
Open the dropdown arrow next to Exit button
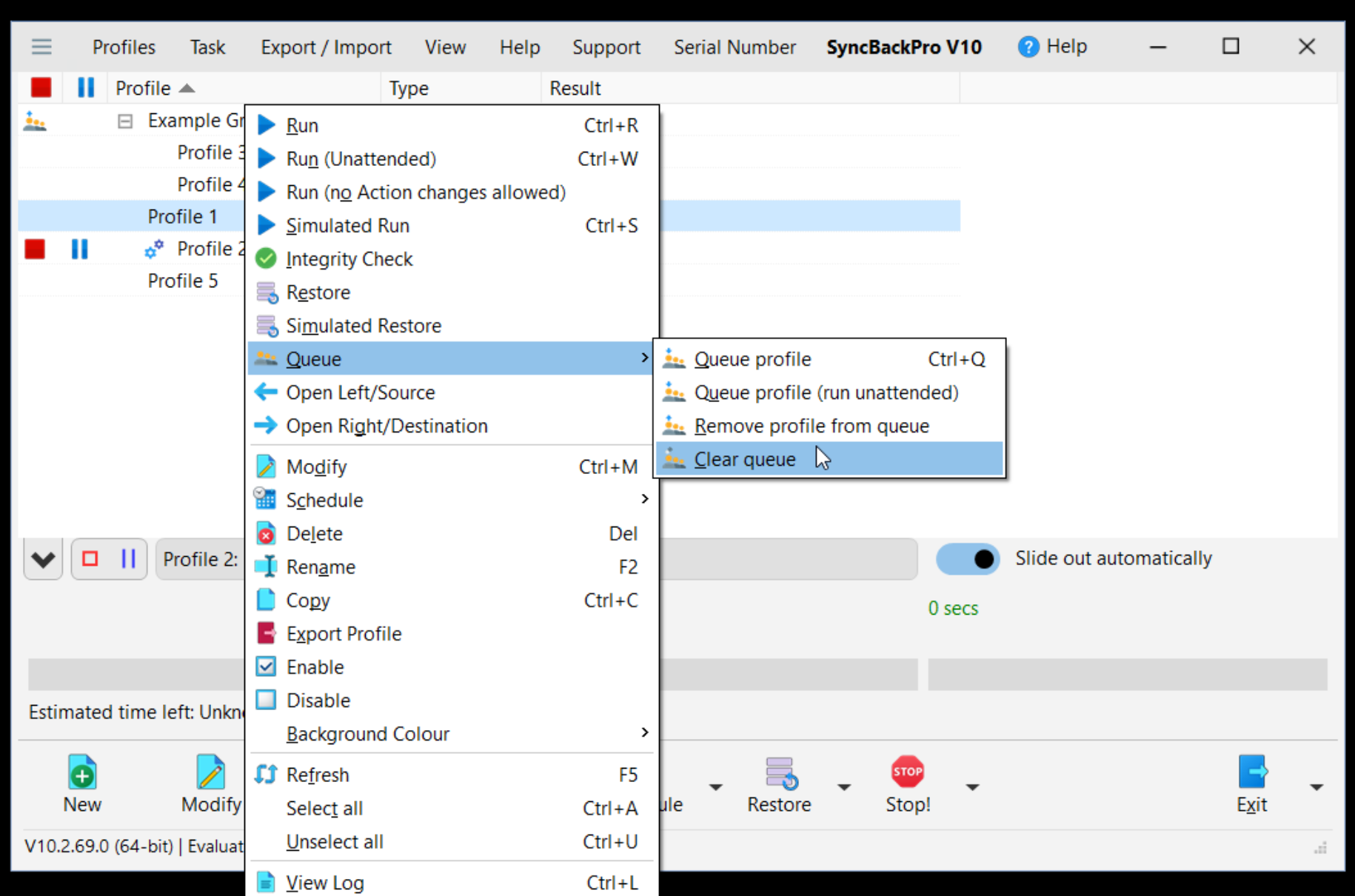coord(1316,787)
